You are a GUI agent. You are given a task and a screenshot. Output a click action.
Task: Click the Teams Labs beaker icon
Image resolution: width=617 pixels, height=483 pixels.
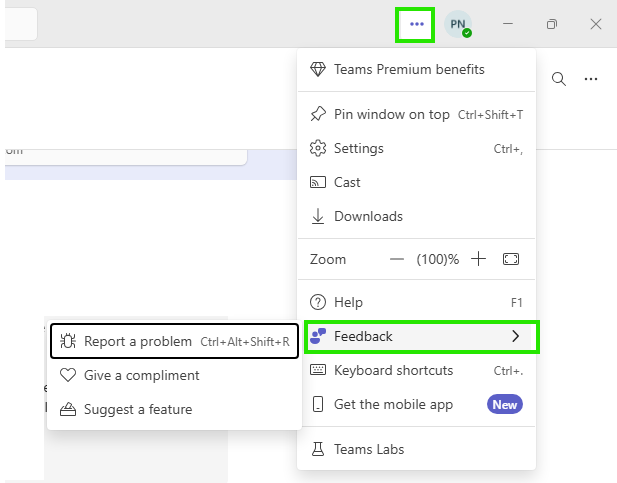(x=318, y=449)
